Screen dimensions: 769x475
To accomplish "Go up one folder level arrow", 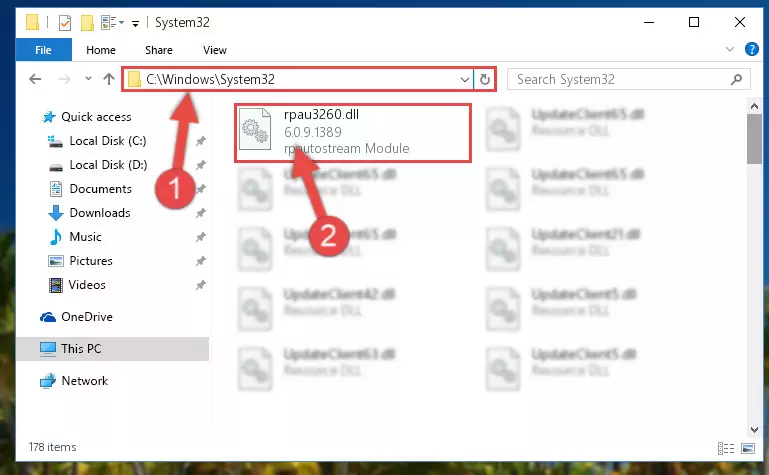I will click(109, 79).
